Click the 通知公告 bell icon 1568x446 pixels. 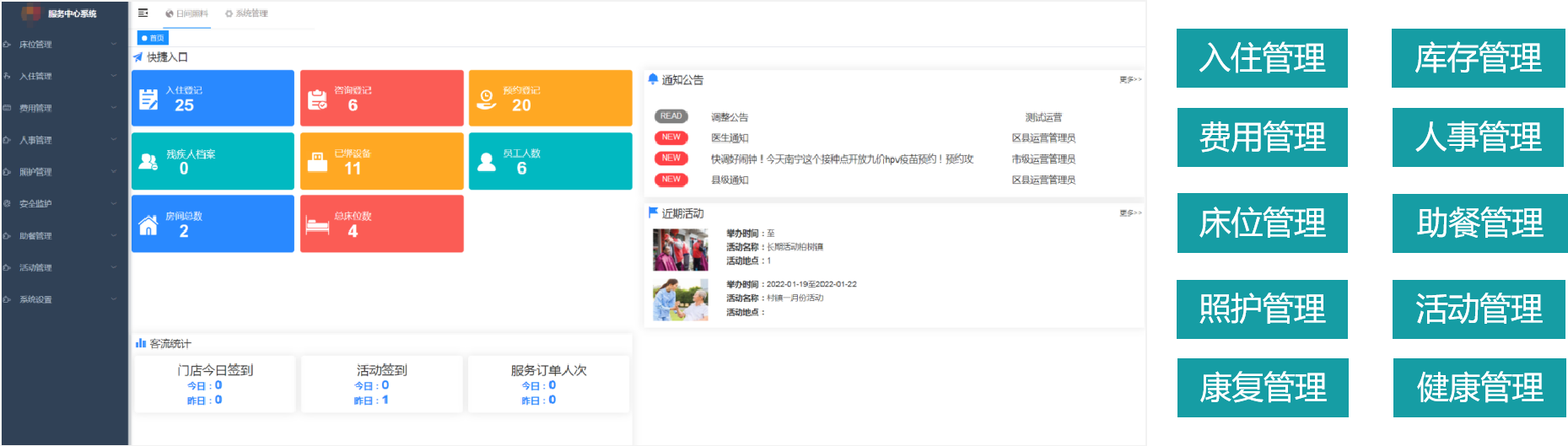tap(653, 79)
